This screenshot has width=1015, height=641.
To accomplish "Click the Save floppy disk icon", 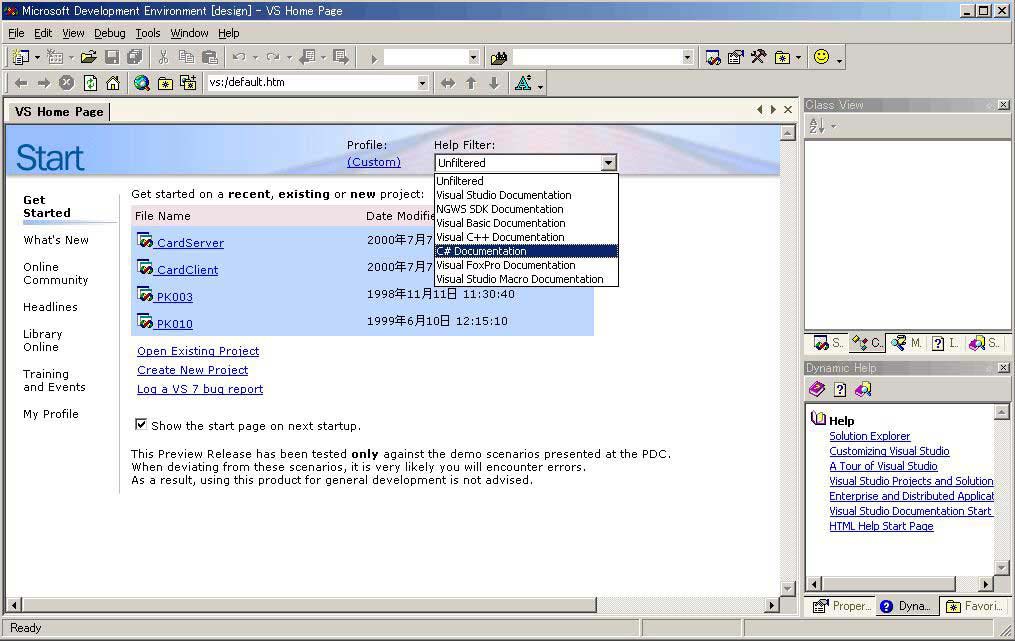I will [x=112, y=57].
